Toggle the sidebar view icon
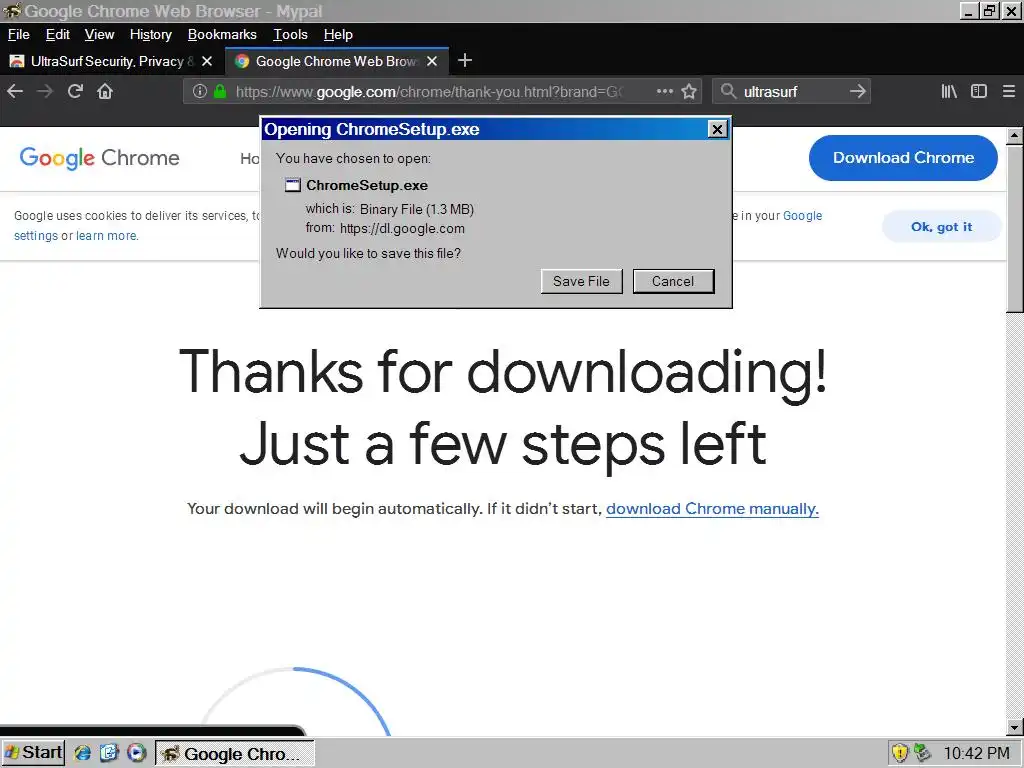The height and width of the screenshot is (768, 1024). (979, 91)
